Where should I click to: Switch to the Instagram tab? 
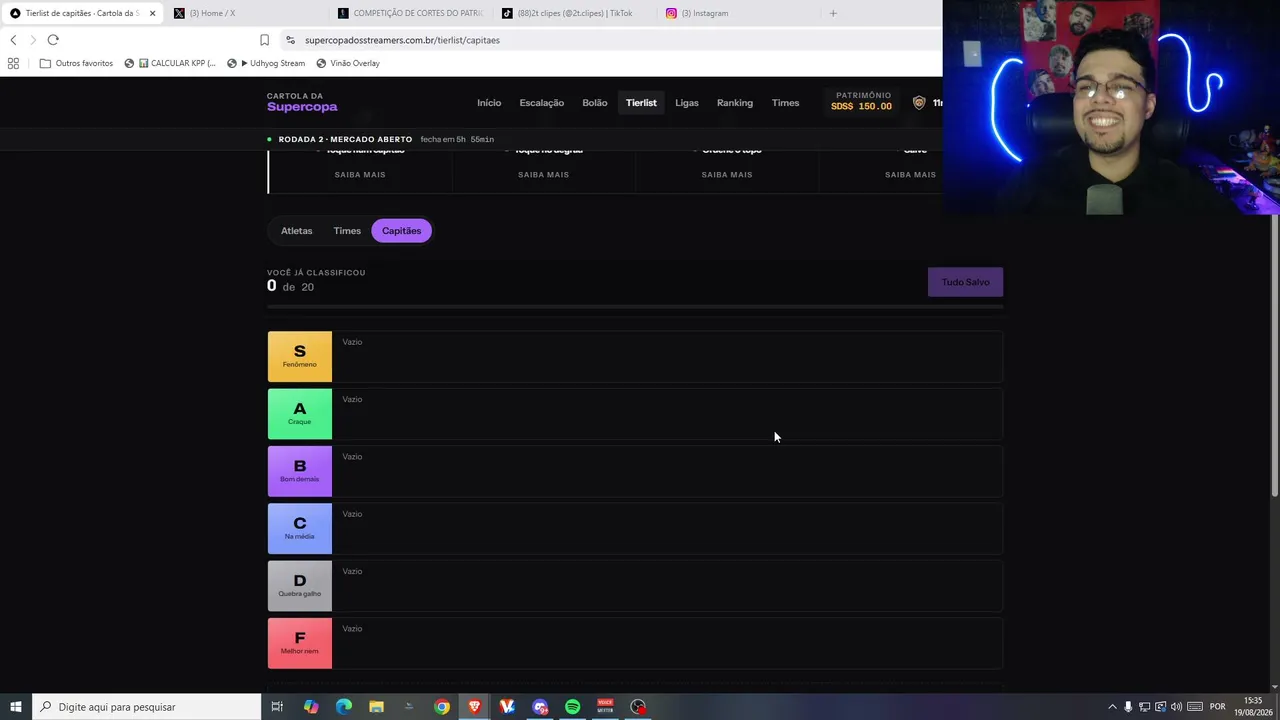pos(738,13)
